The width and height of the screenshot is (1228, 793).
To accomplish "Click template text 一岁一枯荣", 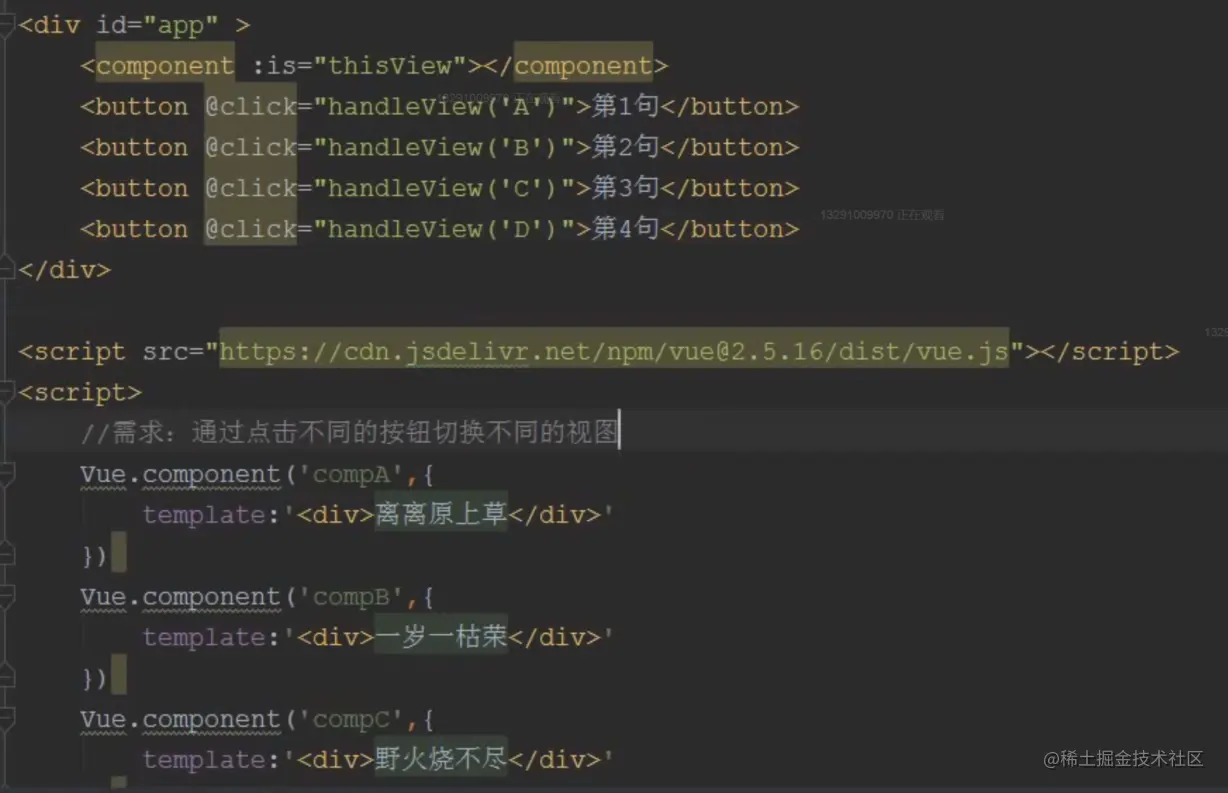I will pos(441,638).
